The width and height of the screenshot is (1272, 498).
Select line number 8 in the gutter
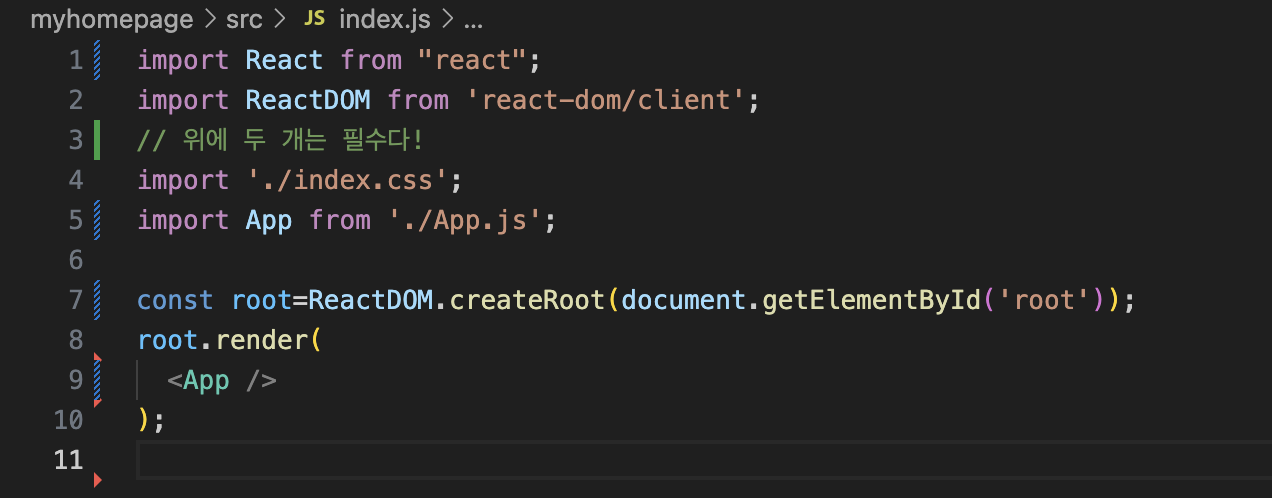(76, 340)
